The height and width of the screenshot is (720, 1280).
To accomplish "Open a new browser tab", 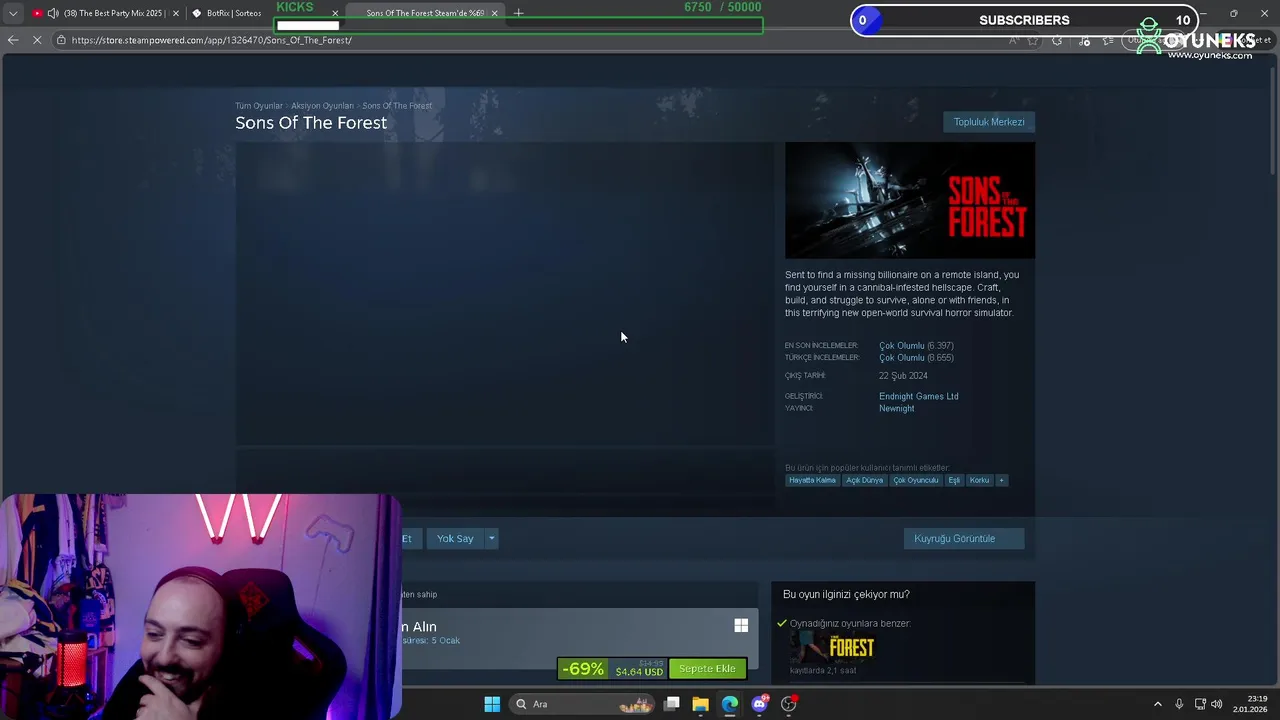I will click(x=518, y=13).
